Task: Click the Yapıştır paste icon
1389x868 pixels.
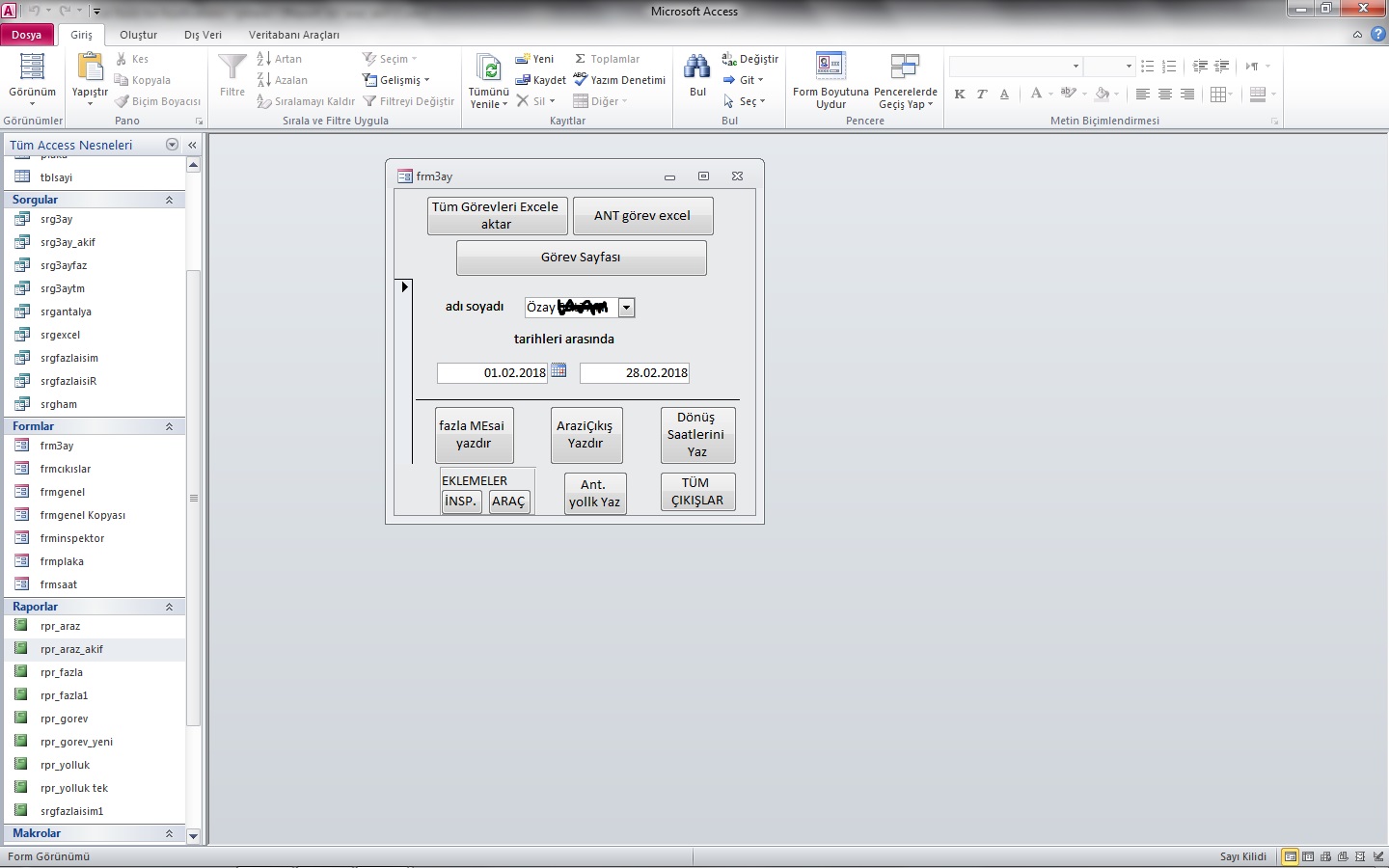Action: click(90, 68)
